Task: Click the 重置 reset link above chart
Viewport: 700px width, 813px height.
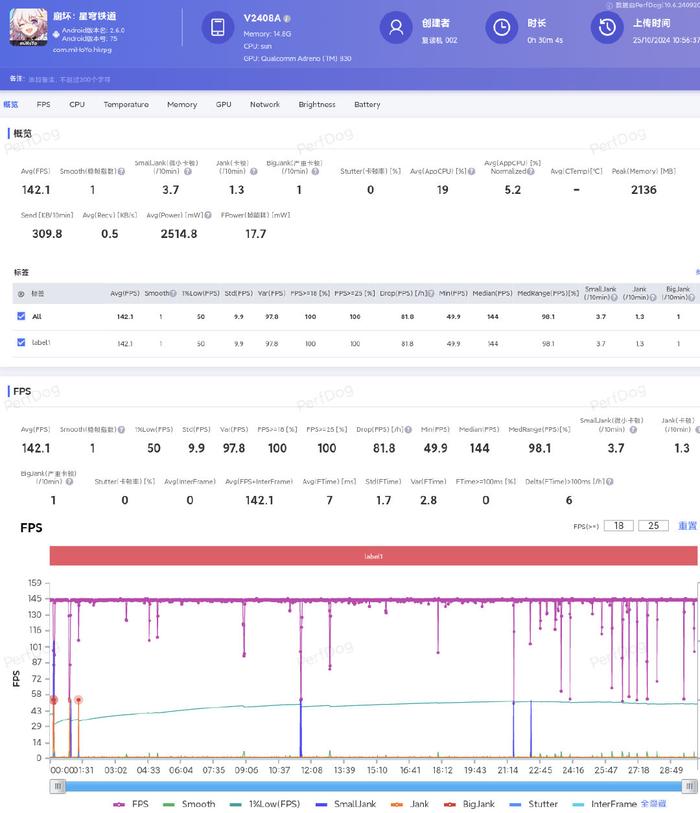Action: [x=687, y=526]
